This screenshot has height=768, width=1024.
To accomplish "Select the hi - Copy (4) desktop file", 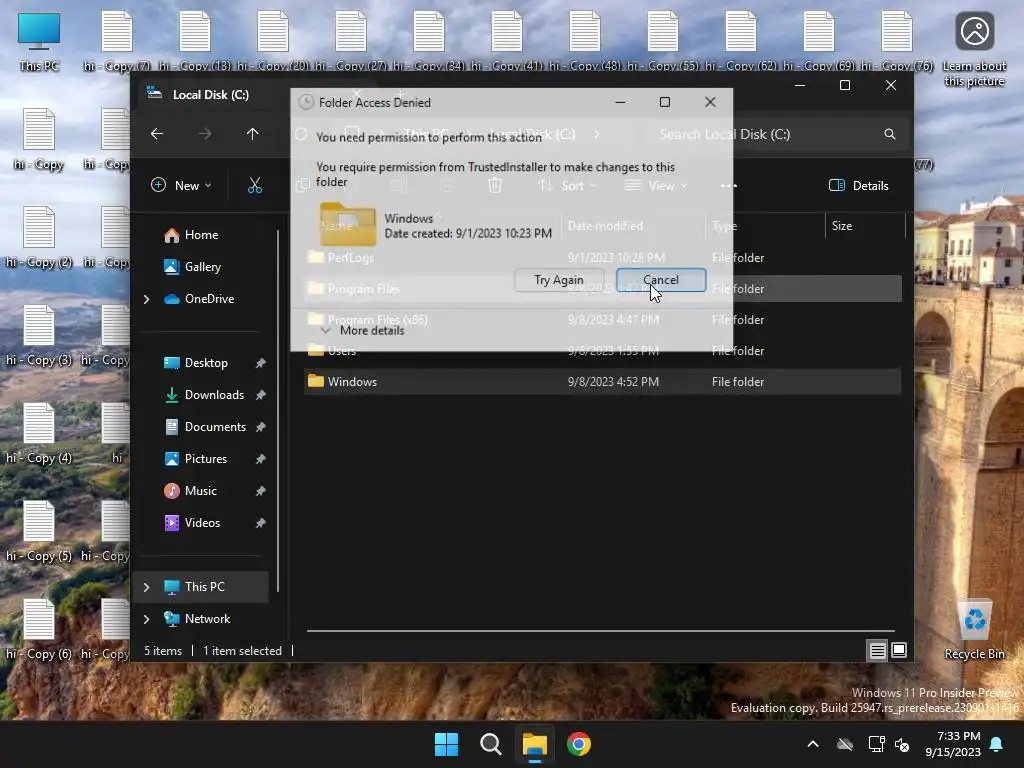I will coord(39,434).
